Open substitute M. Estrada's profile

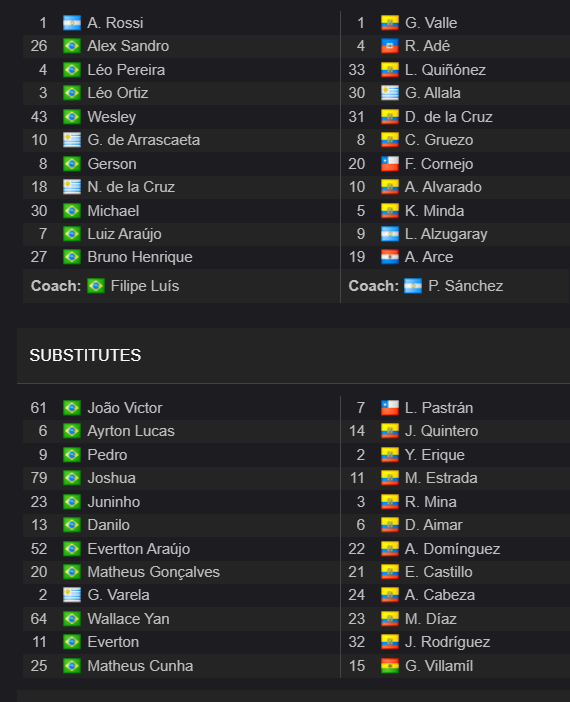point(441,478)
